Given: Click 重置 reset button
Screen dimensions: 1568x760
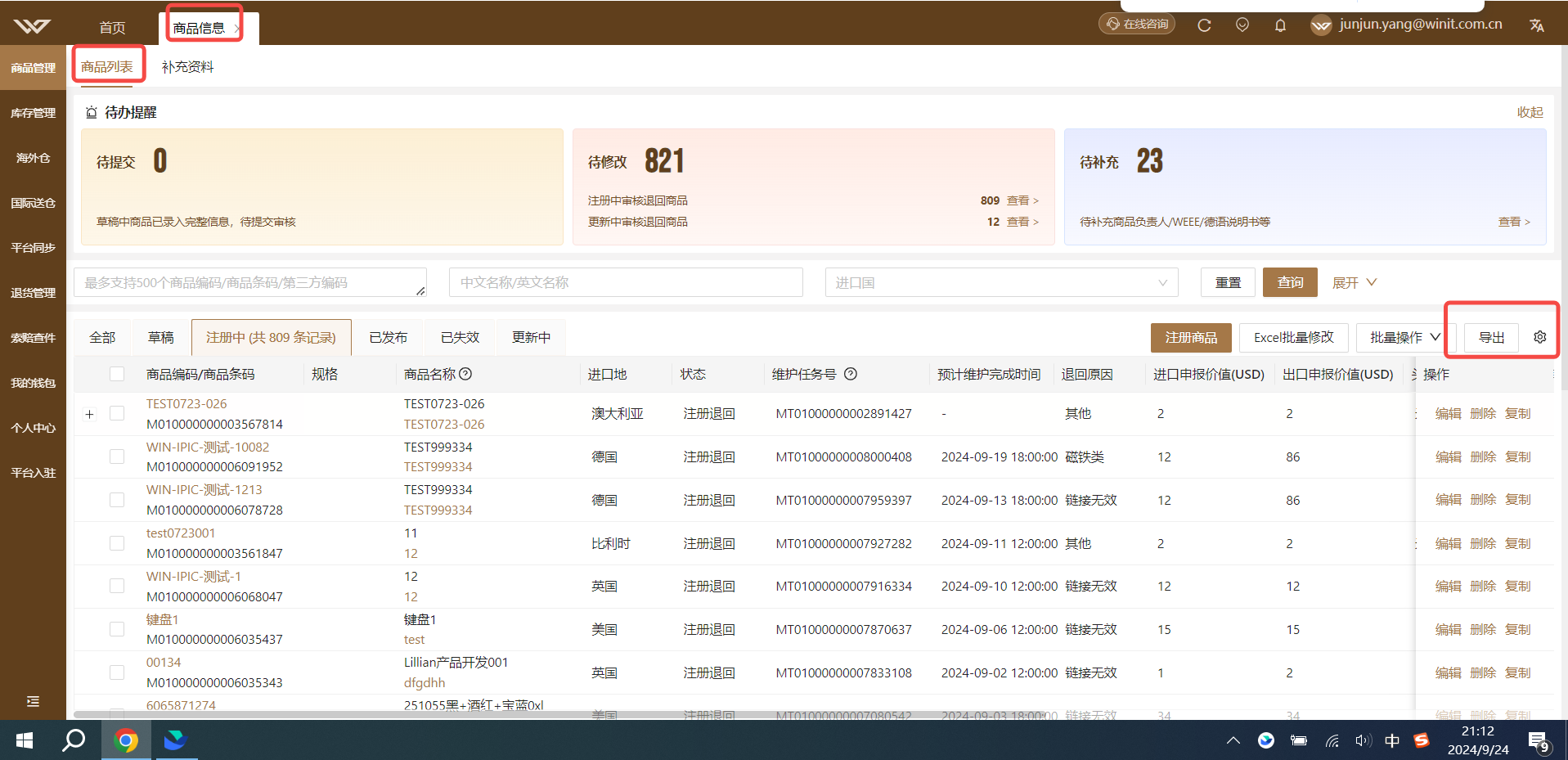Looking at the screenshot, I should tap(1228, 282).
